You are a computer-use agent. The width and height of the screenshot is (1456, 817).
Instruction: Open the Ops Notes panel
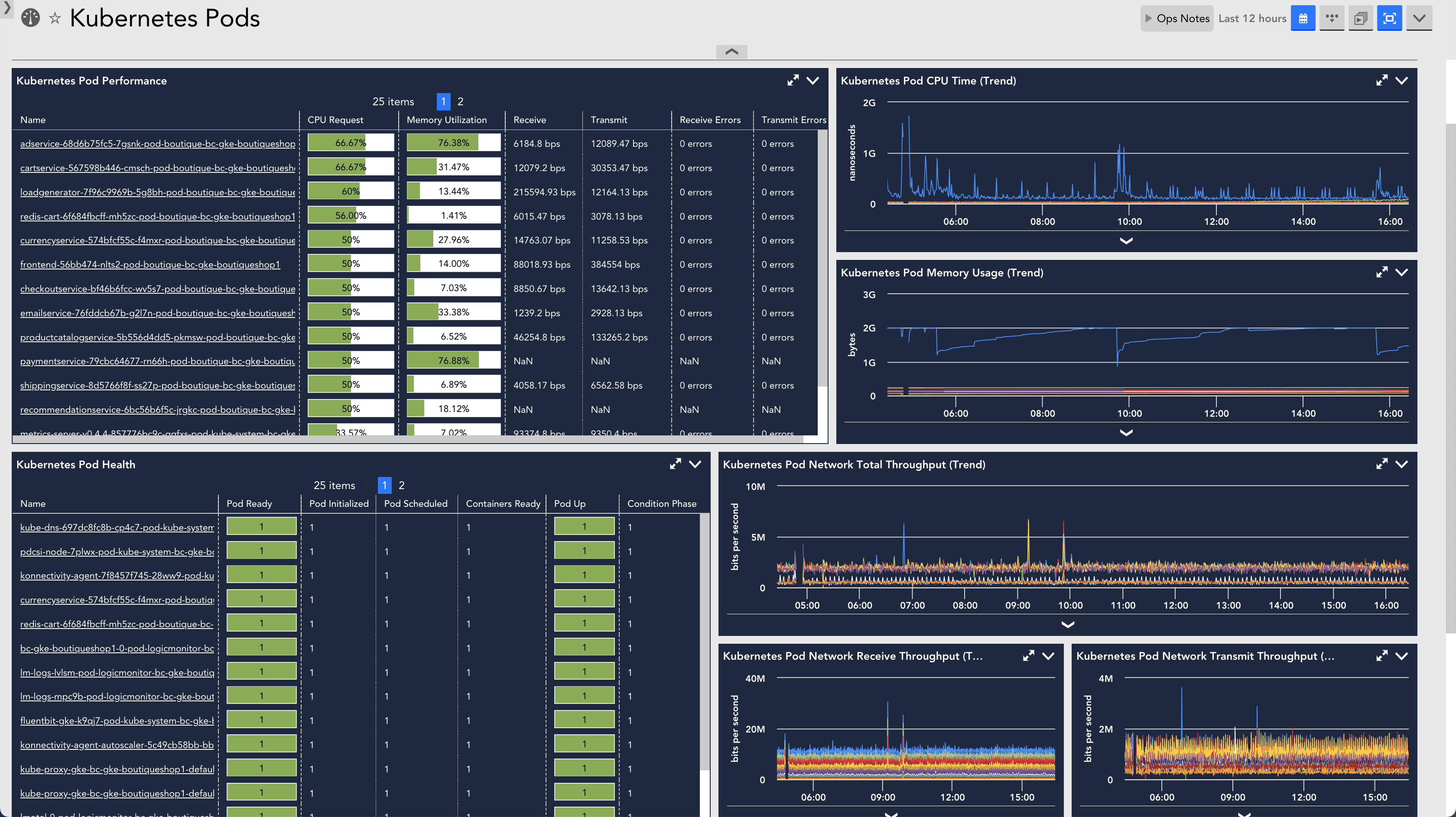[1177, 18]
